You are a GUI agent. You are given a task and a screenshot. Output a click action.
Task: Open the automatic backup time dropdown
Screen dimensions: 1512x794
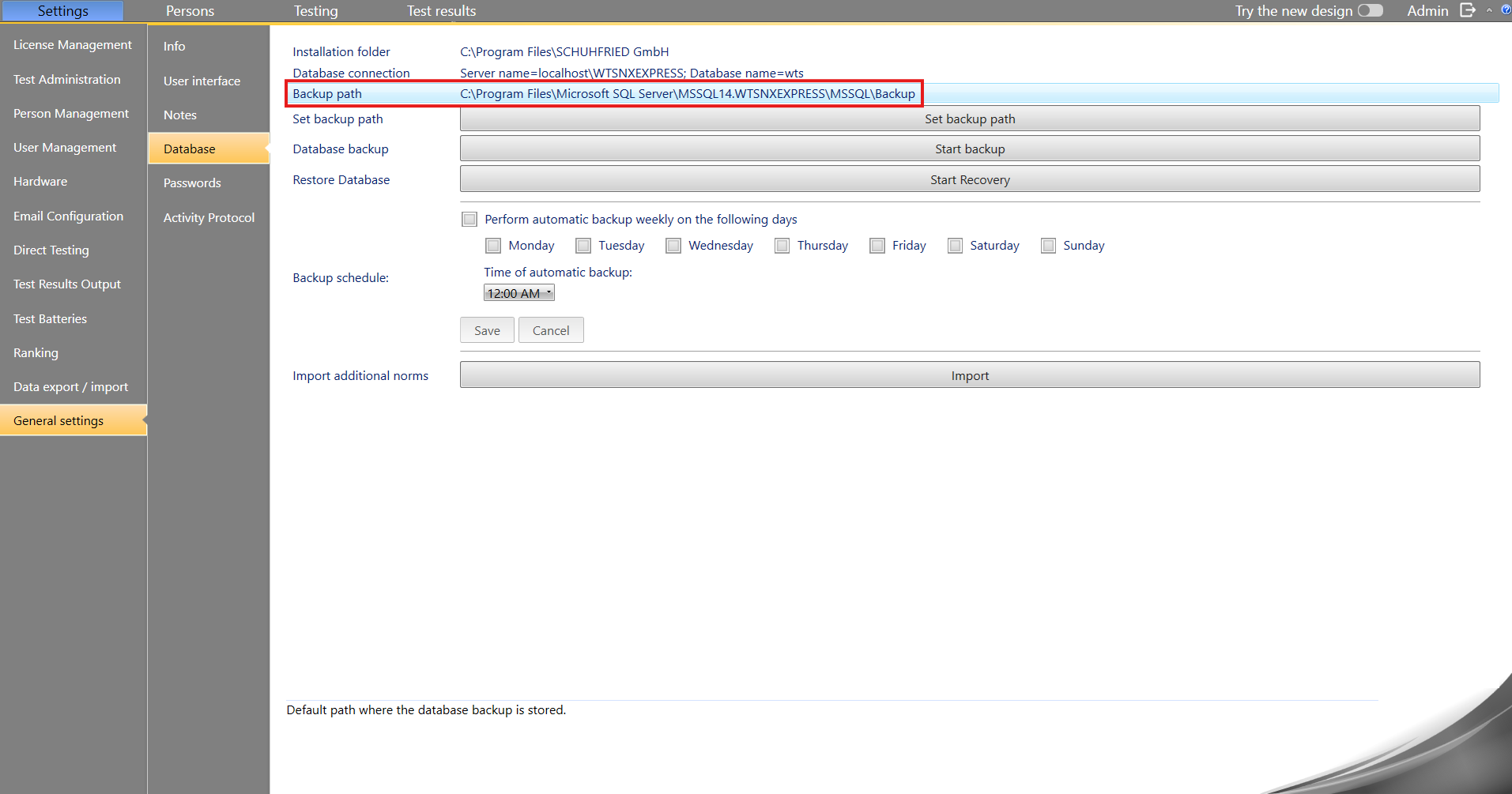[518, 293]
